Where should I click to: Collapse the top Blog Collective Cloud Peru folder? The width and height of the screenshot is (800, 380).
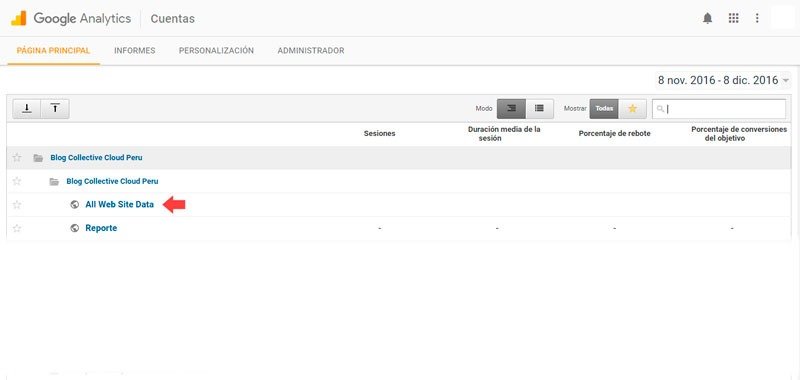point(38,158)
